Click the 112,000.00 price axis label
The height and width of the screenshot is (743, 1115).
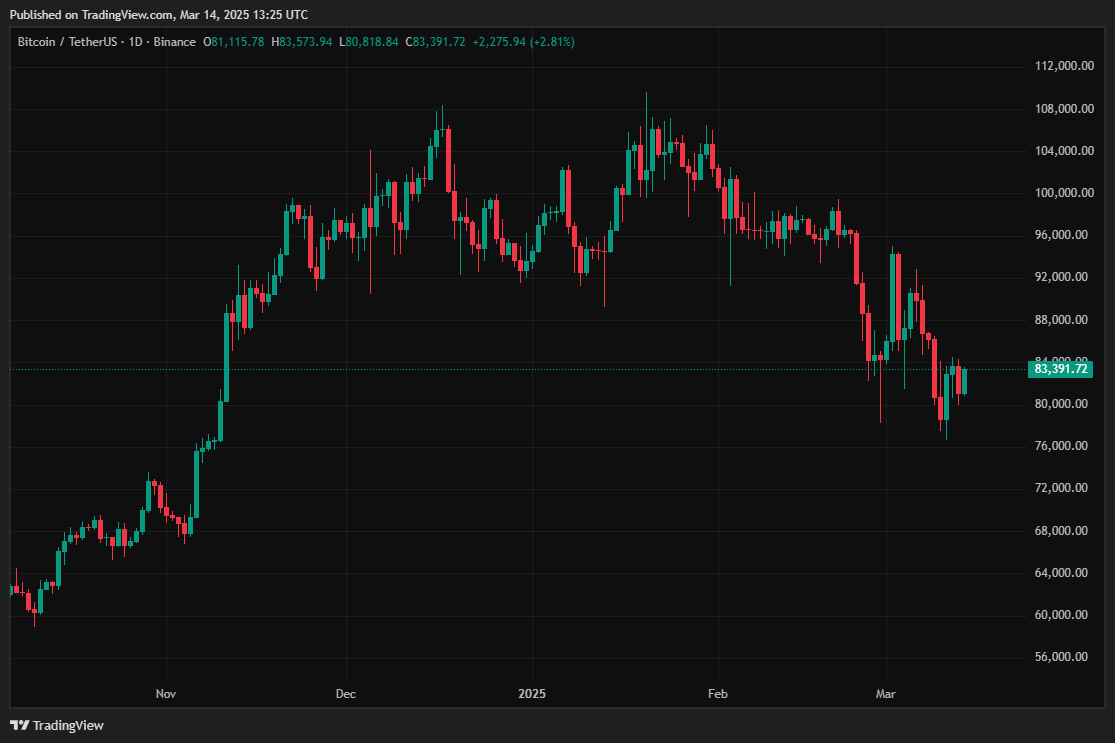pos(1064,66)
